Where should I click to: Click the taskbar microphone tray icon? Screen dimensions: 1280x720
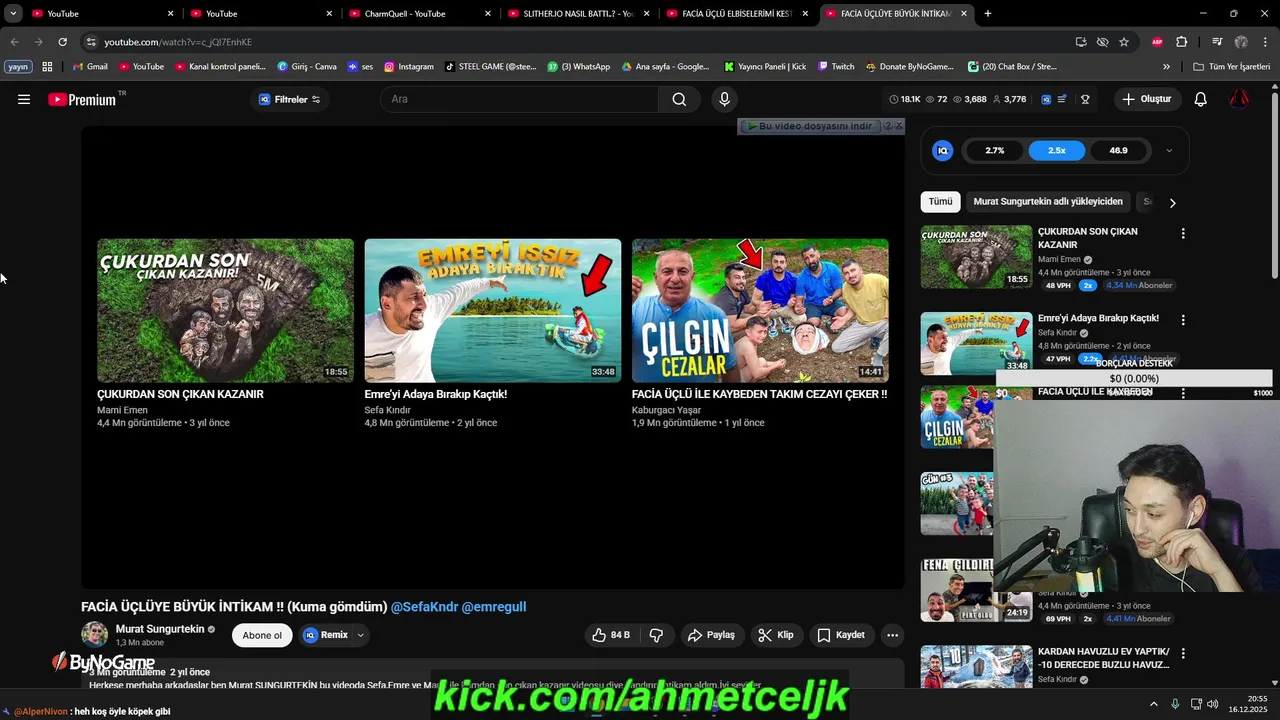(1175, 703)
